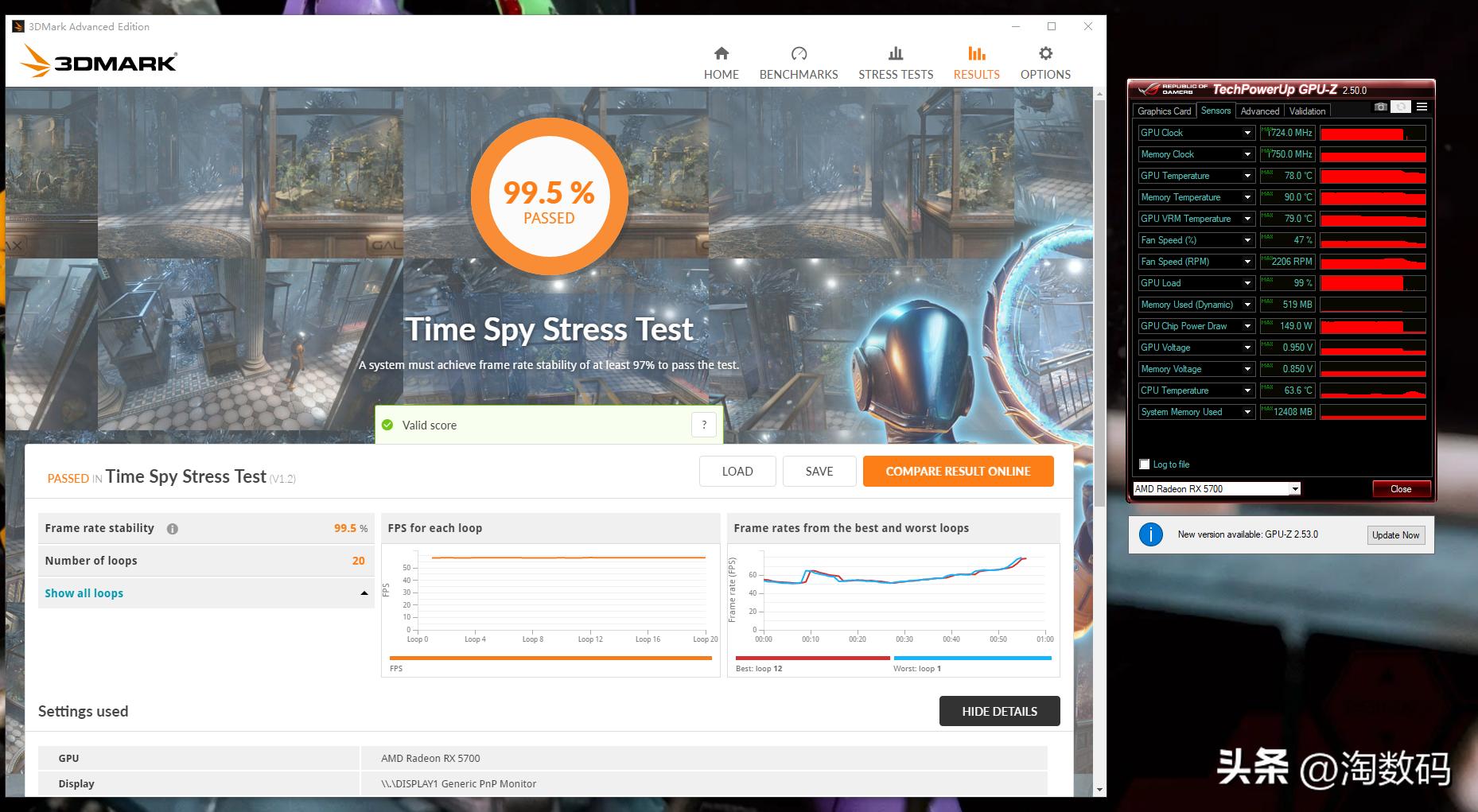Click the 99.5 % PASSED score circle

click(x=550, y=196)
